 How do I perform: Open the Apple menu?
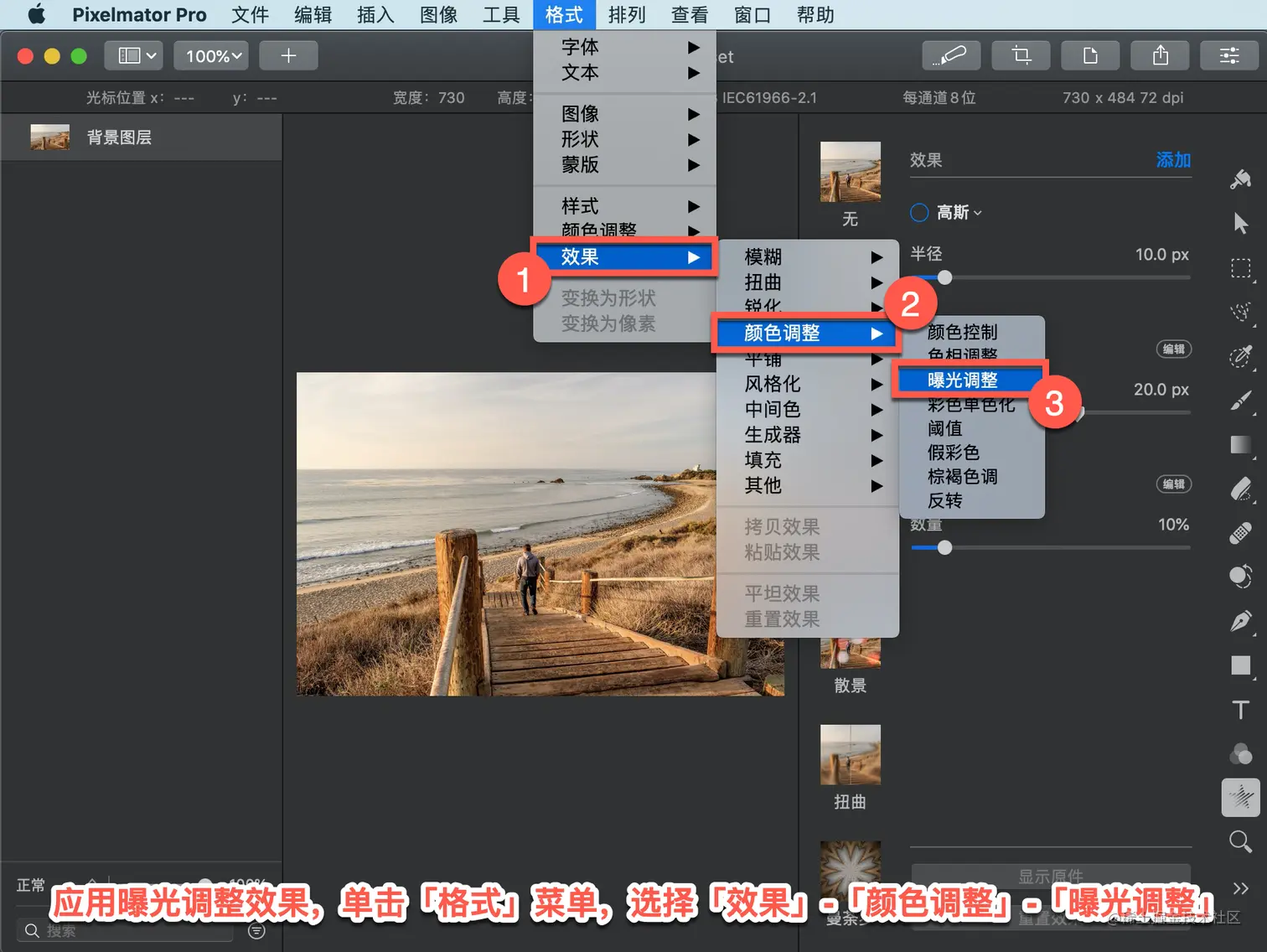(x=36, y=14)
